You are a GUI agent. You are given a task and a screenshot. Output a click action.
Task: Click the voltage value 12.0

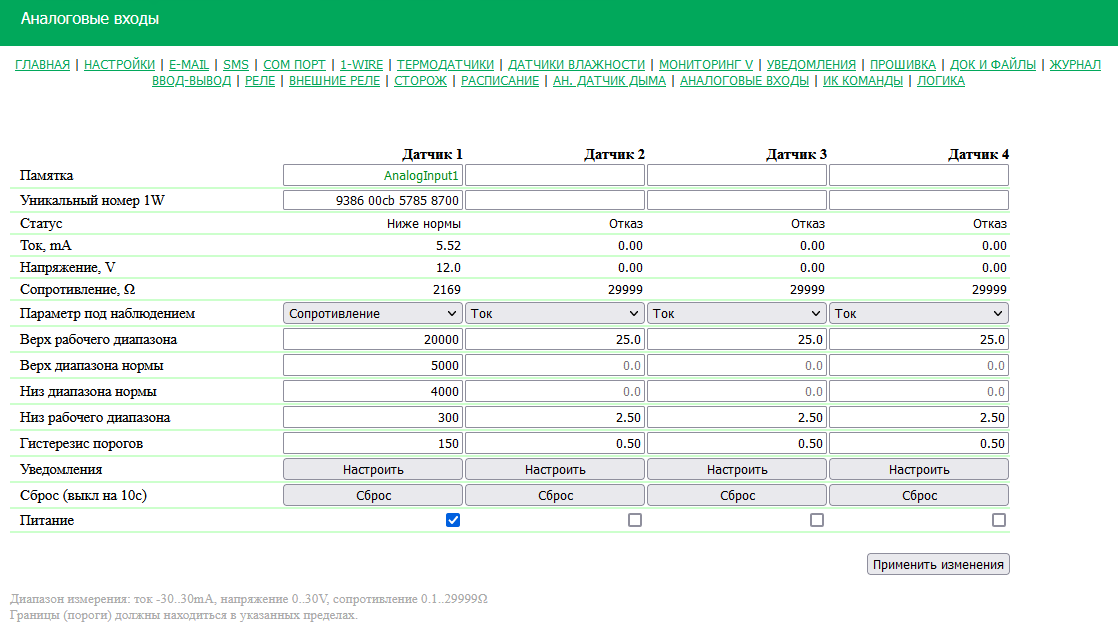coord(448,268)
